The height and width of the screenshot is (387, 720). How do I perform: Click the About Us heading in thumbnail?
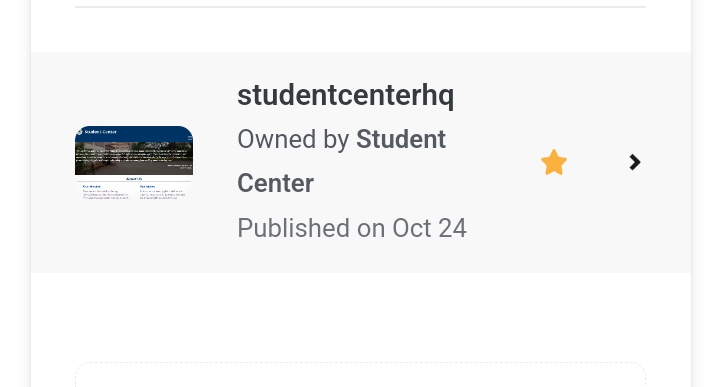[134, 179]
